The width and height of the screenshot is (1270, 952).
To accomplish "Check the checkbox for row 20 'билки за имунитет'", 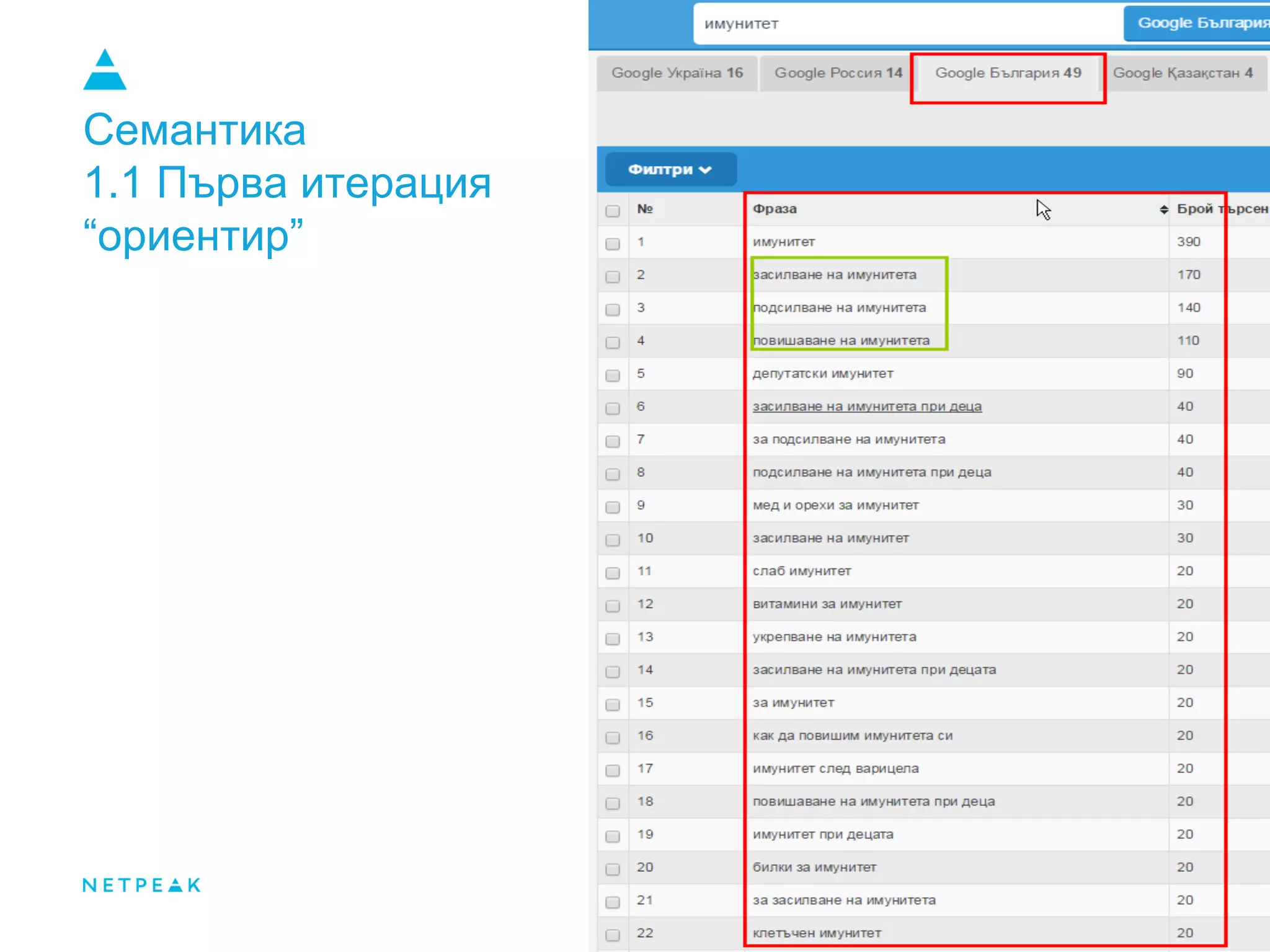I will [613, 869].
